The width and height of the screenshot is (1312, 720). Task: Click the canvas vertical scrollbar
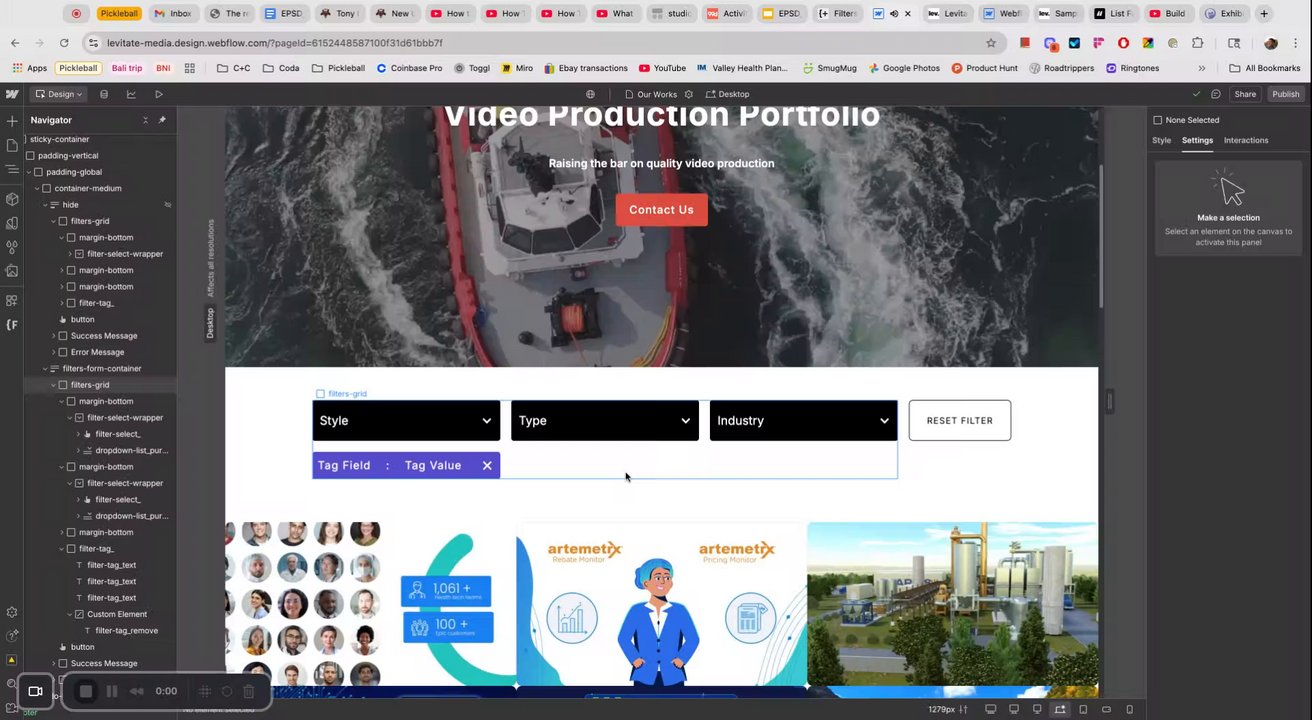point(1101,237)
